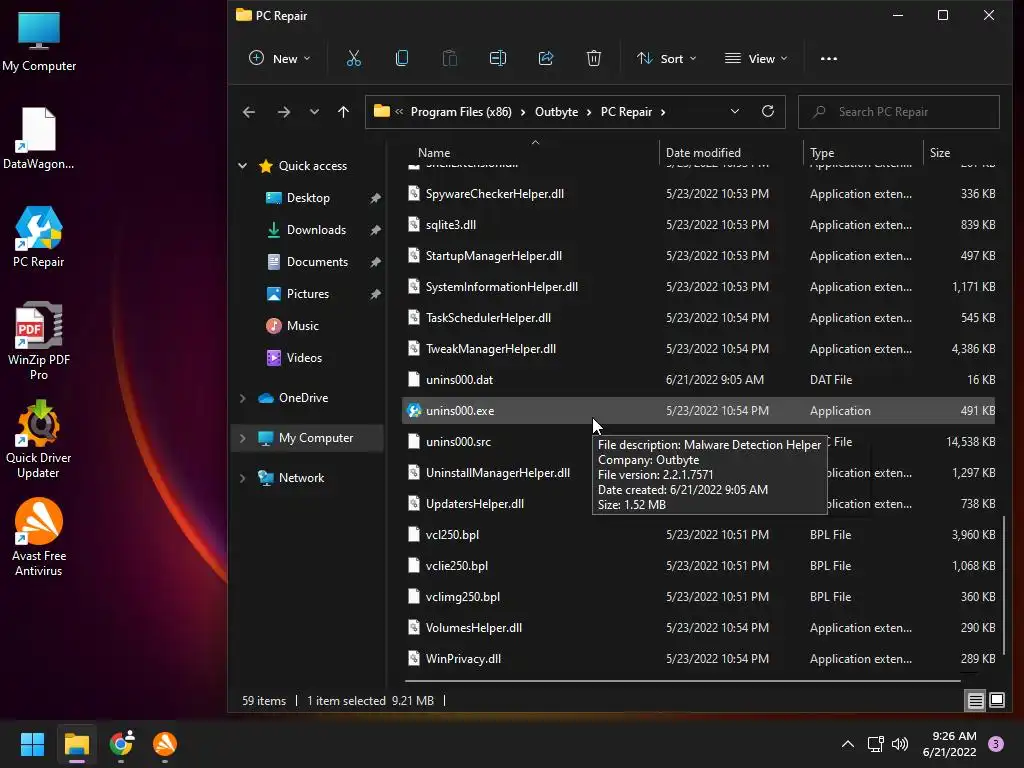Launch Quick Driver Updater shortcut
The width and height of the screenshot is (1024, 768).
tap(39, 439)
